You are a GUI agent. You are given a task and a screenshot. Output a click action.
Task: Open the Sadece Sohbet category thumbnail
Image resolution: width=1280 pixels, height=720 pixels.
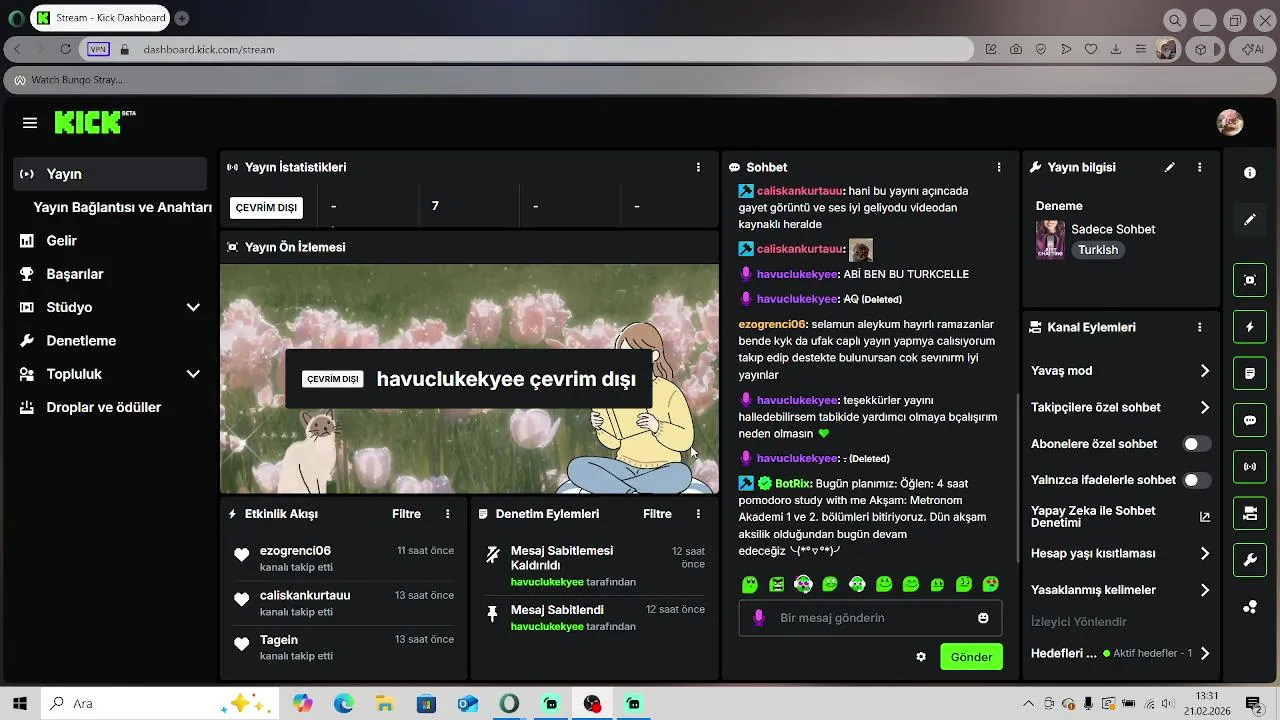[1050, 240]
